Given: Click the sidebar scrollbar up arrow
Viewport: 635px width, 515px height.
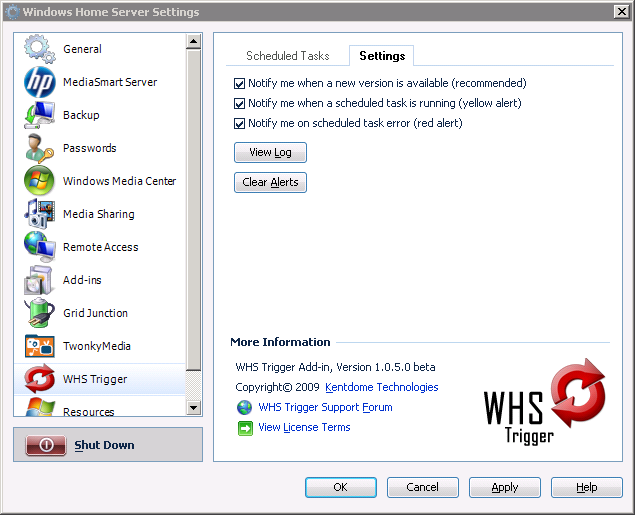Looking at the screenshot, I should point(194,41).
